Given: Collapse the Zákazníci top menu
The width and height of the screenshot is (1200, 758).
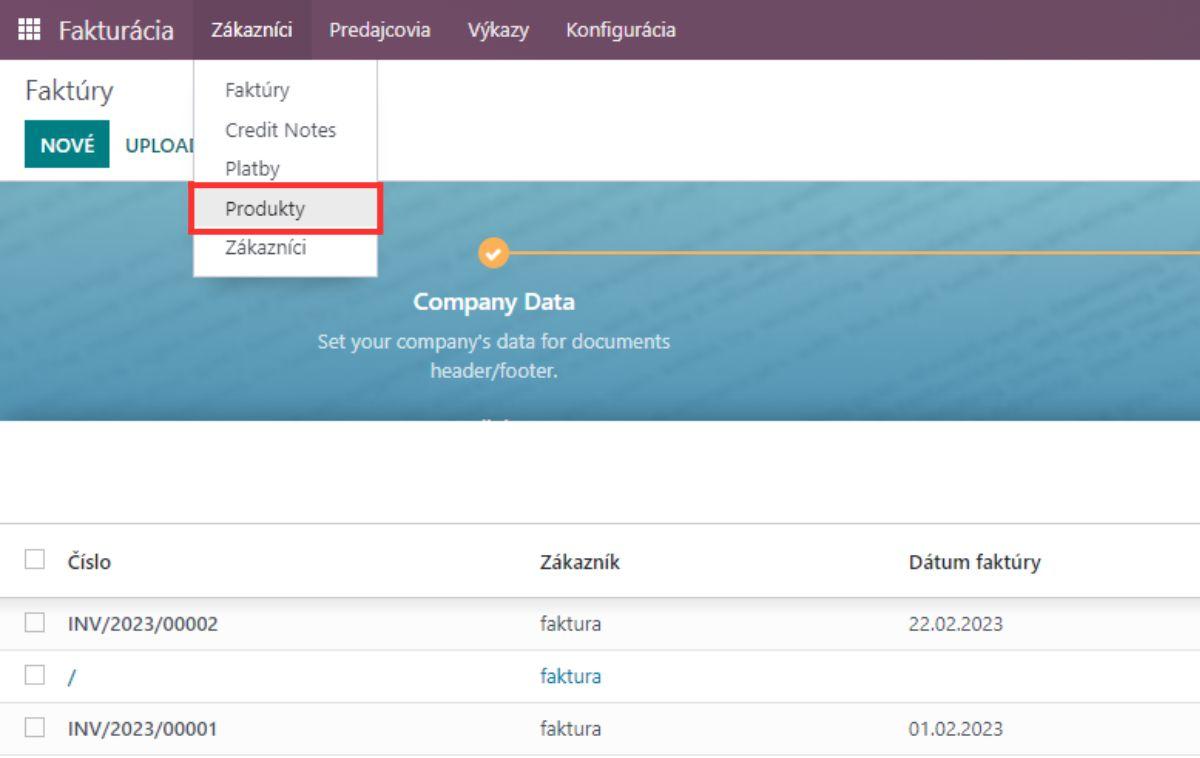Looking at the screenshot, I should click(x=252, y=30).
